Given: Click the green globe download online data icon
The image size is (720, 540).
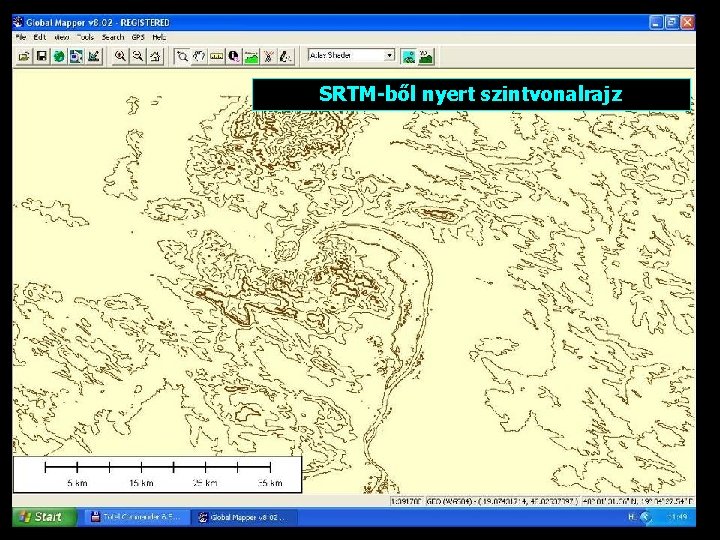Looking at the screenshot, I should (x=59, y=56).
